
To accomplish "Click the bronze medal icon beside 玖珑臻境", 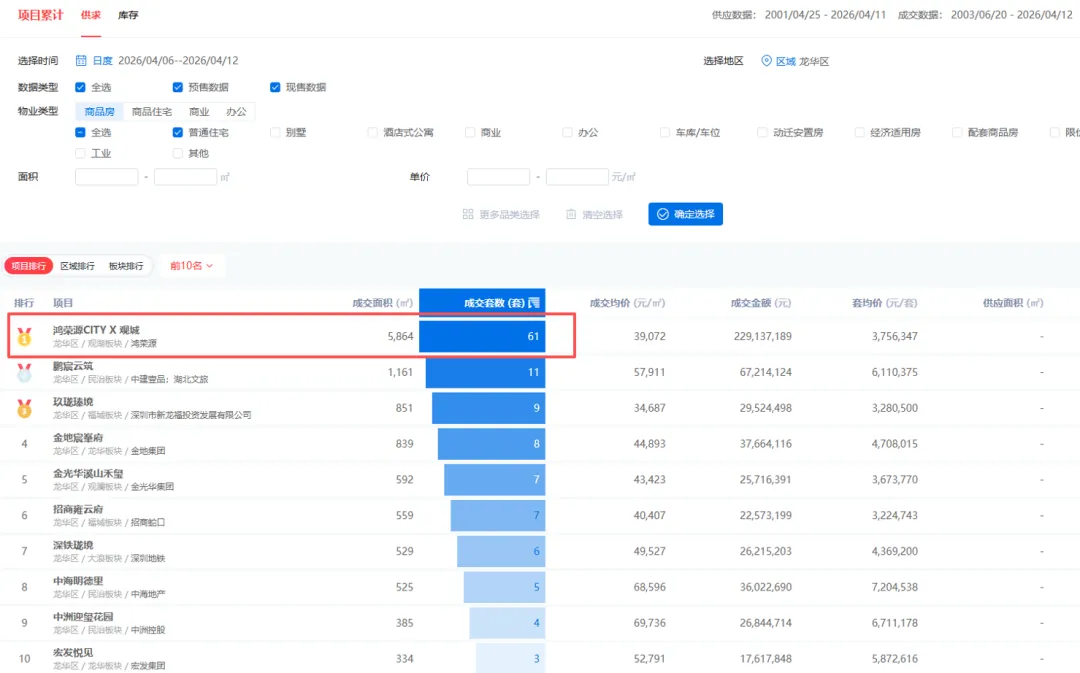I will tap(24, 408).
